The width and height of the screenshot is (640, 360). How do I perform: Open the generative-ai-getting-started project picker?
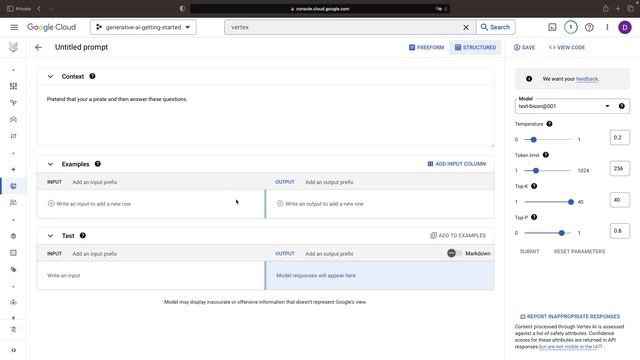(143, 27)
